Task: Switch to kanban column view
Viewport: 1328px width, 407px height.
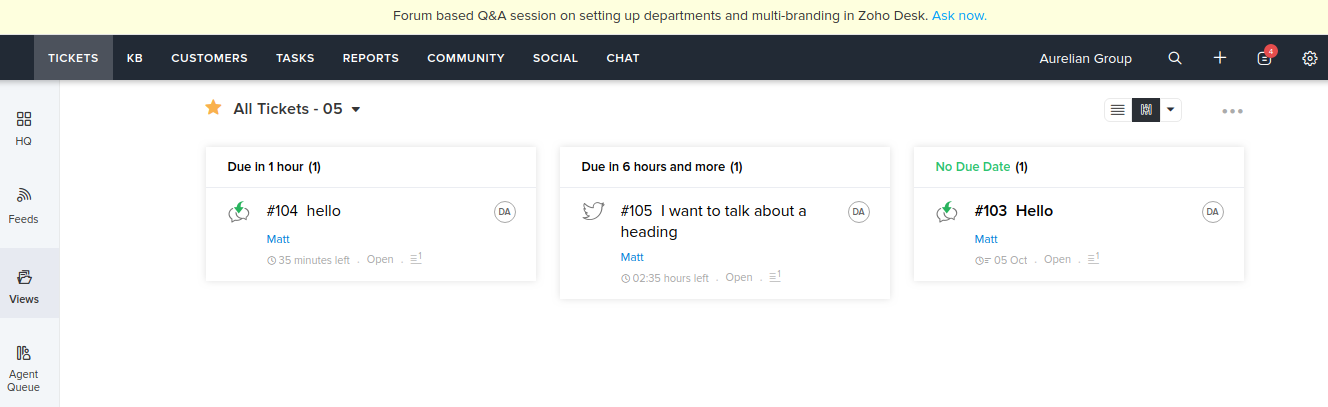Action: pyautogui.click(x=1146, y=109)
